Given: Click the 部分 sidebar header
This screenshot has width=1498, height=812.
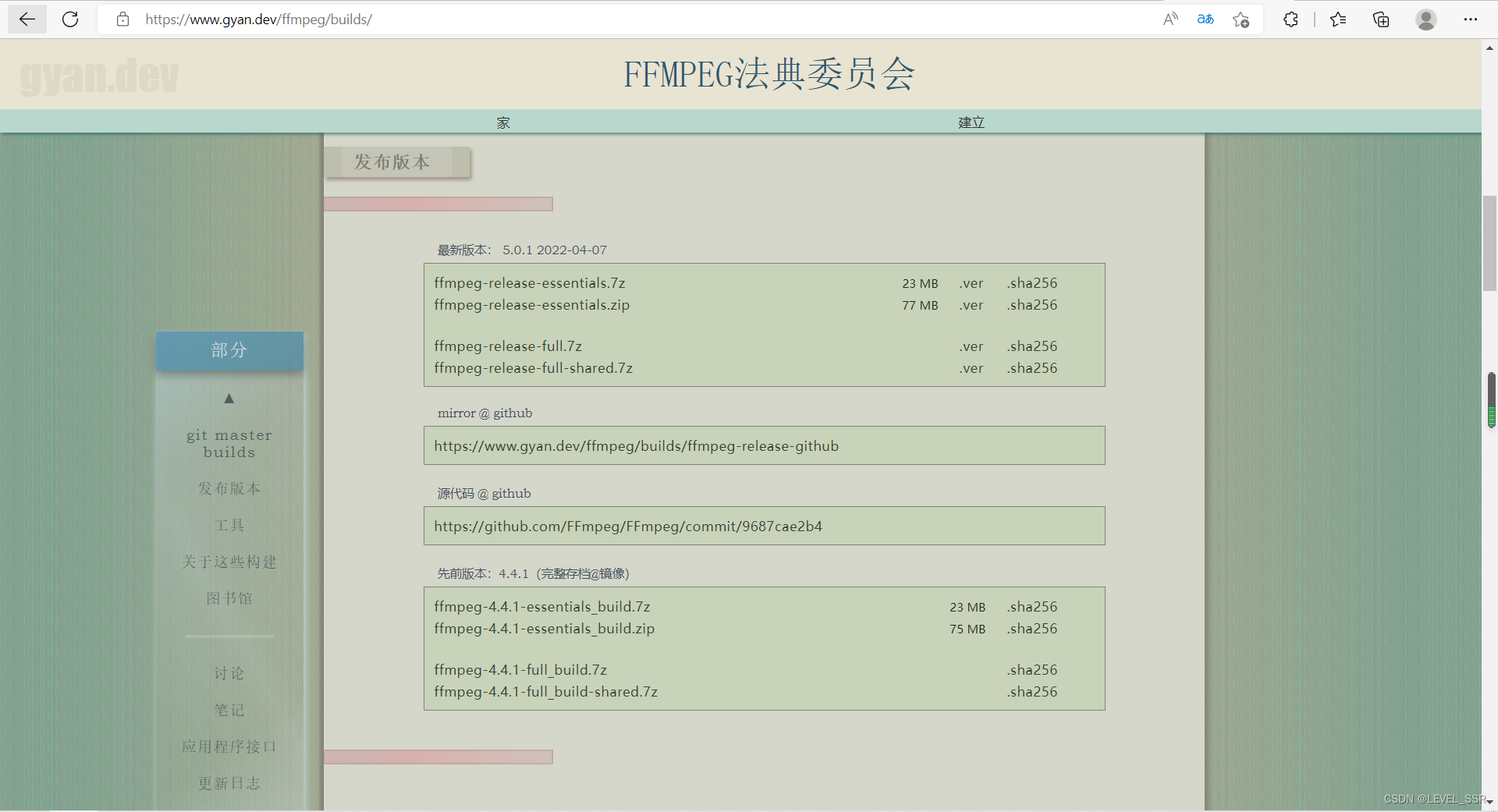Looking at the screenshot, I should (x=229, y=350).
